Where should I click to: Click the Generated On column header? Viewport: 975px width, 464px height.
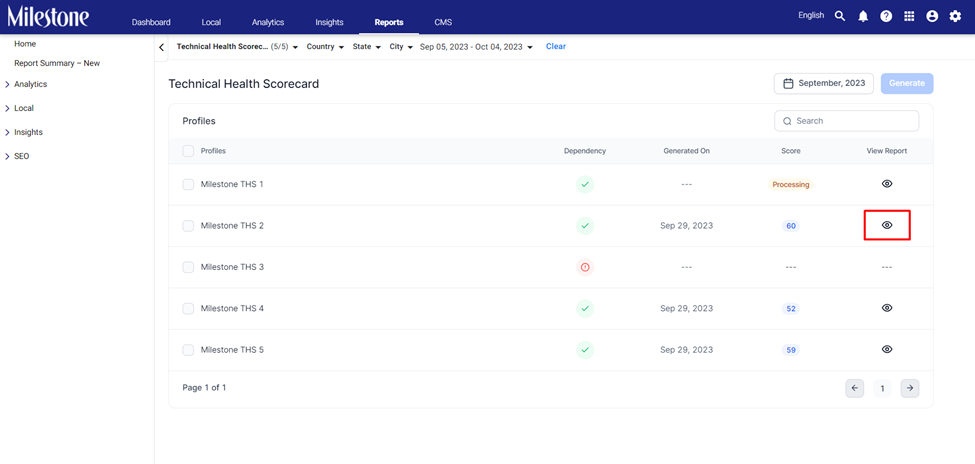[x=686, y=151]
